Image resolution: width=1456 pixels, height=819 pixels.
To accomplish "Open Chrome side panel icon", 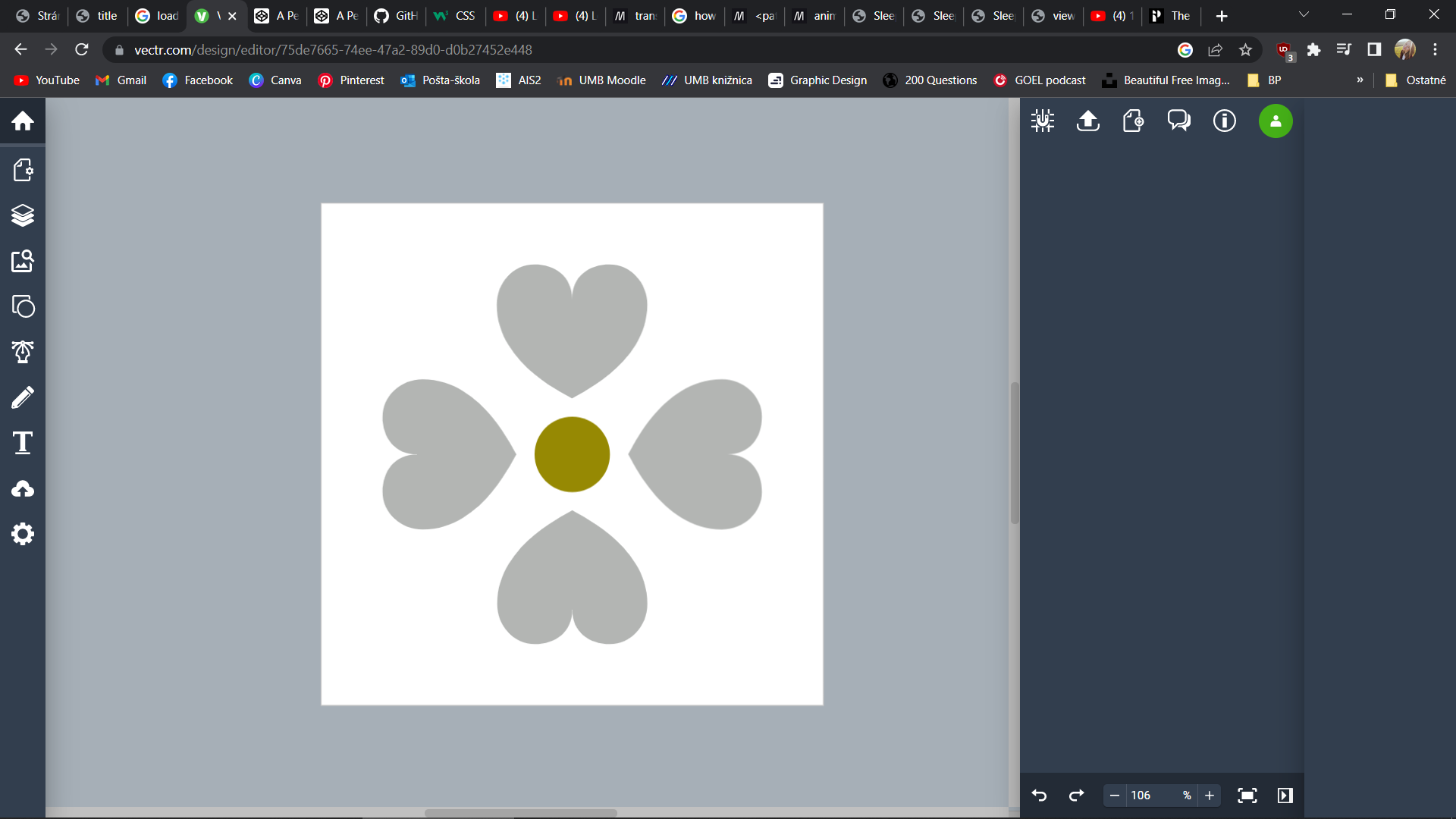I will (x=1374, y=50).
